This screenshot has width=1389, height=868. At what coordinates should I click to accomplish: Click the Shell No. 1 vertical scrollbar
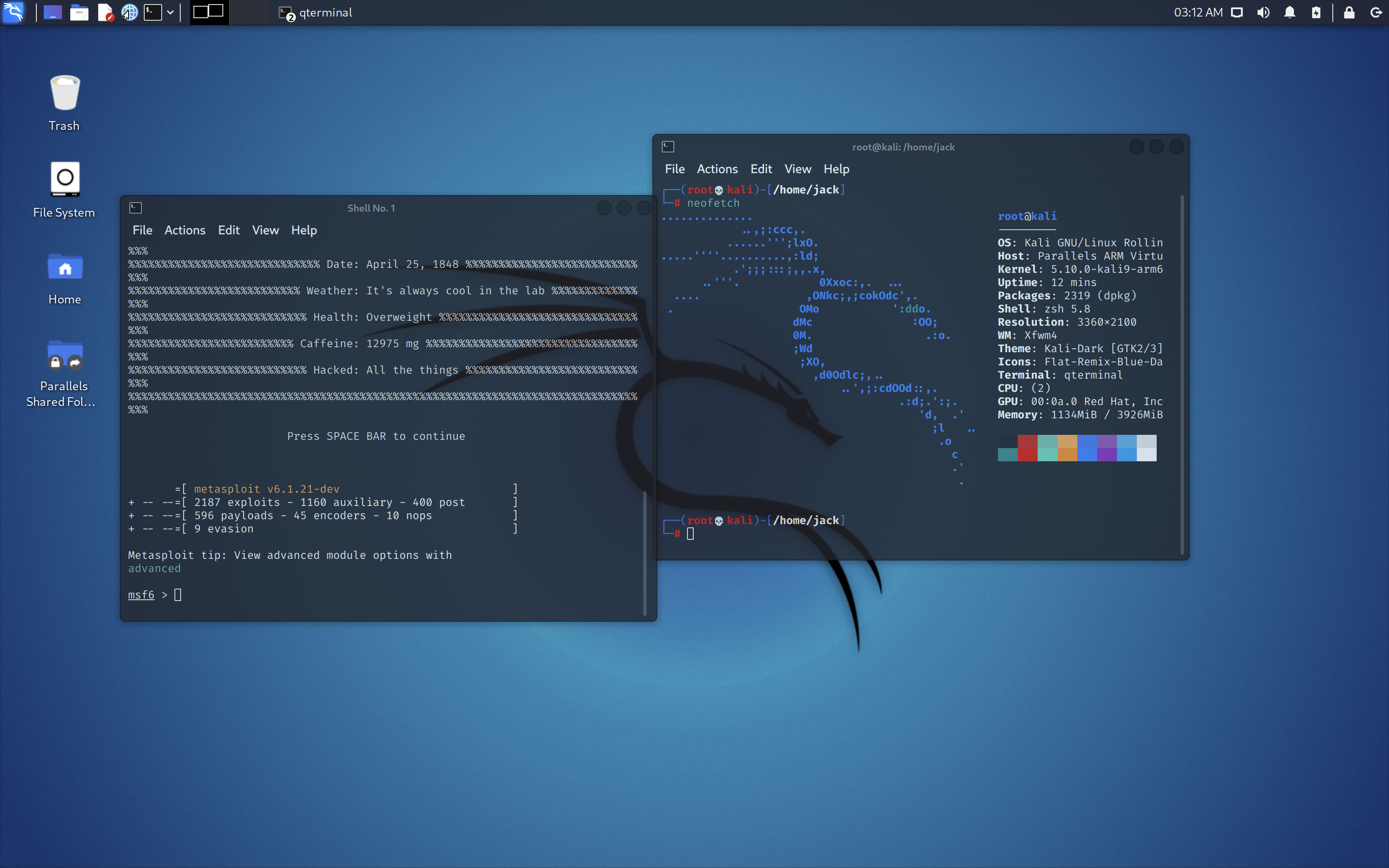(x=644, y=553)
